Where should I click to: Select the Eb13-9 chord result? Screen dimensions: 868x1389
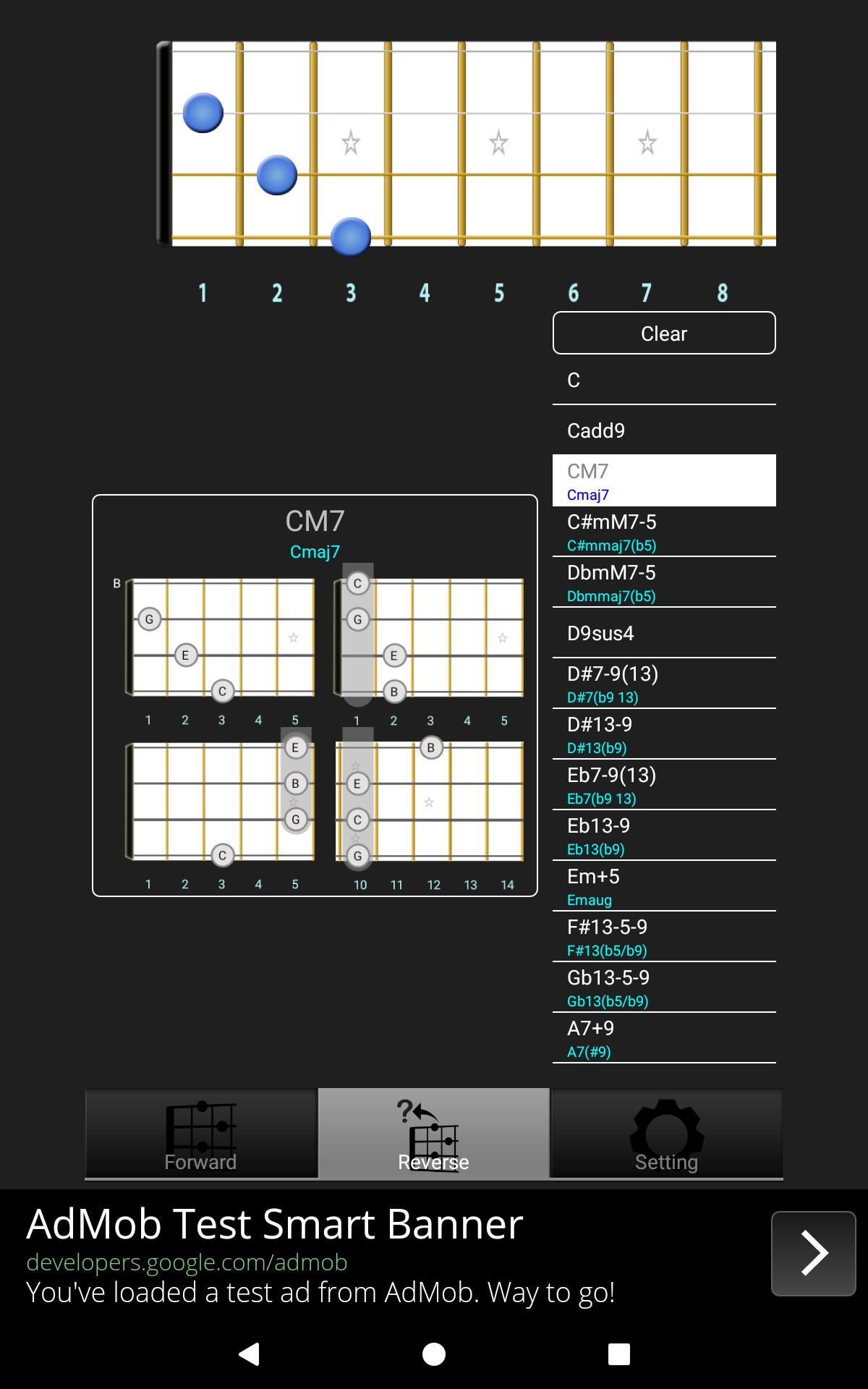point(664,836)
